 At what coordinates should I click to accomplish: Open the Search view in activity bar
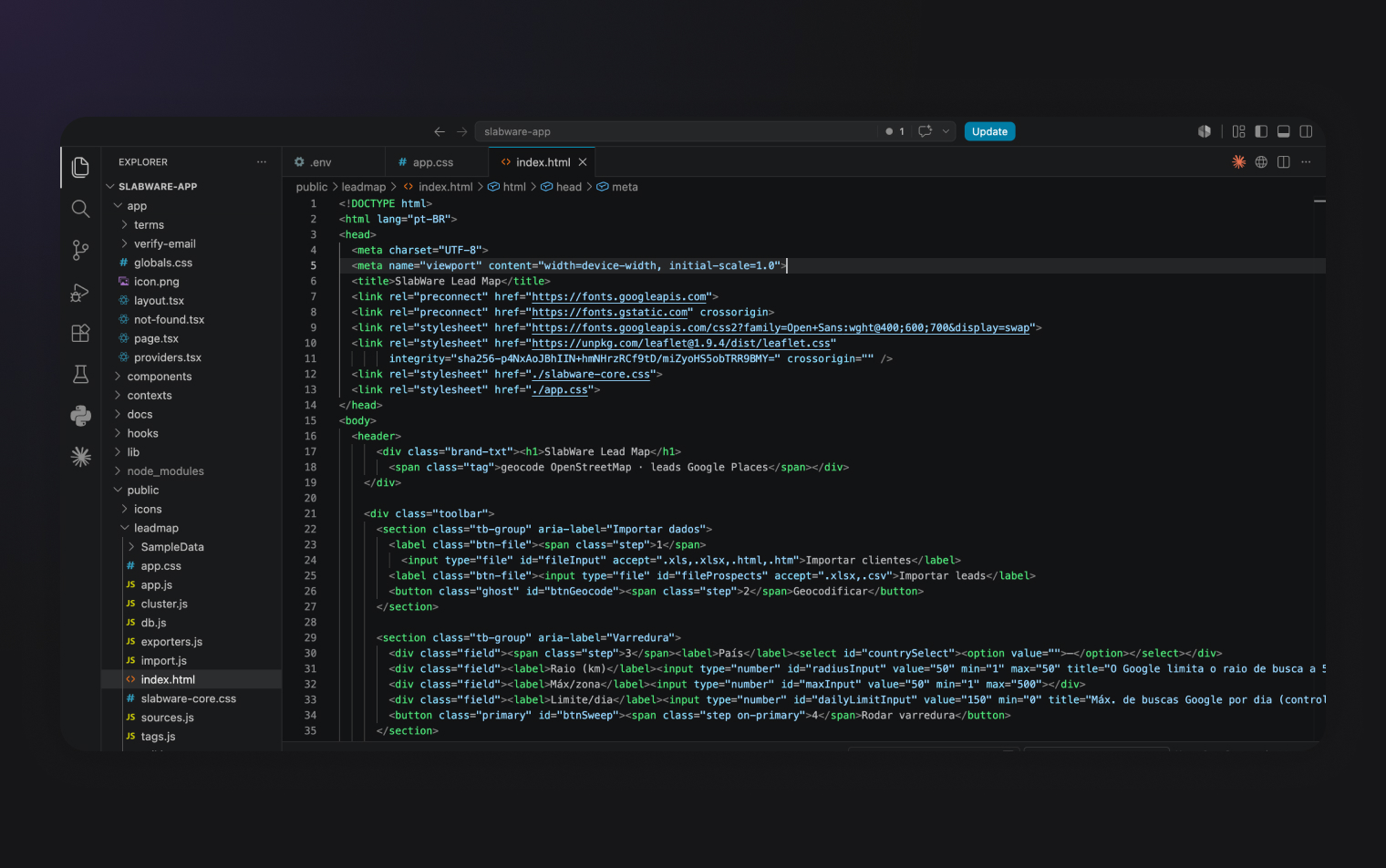pos(80,209)
